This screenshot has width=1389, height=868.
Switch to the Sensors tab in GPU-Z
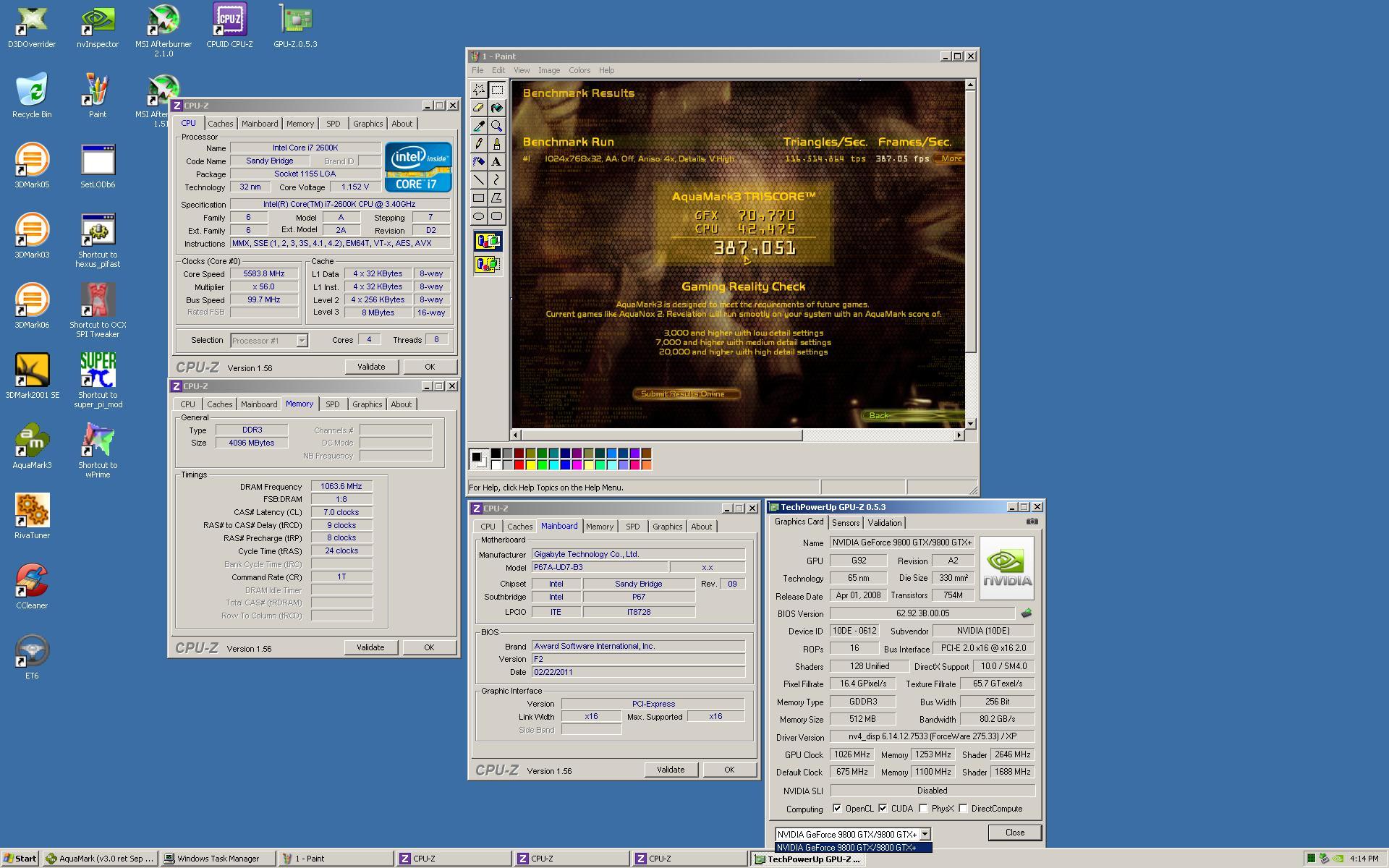[846, 523]
